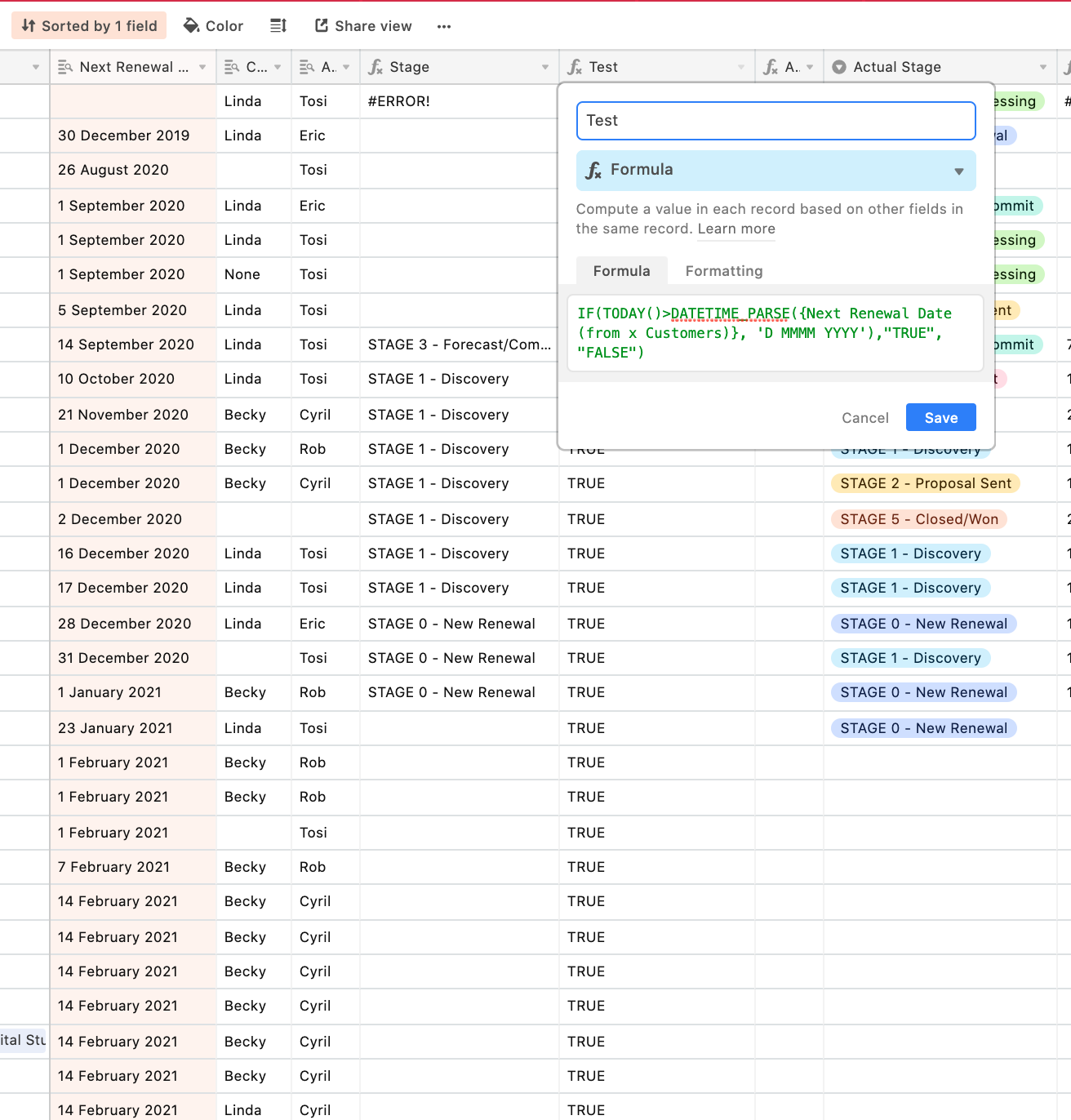Click the STAGE 3 - Forecast/Com... cell
This screenshot has height=1120, width=1071.
click(x=459, y=344)
